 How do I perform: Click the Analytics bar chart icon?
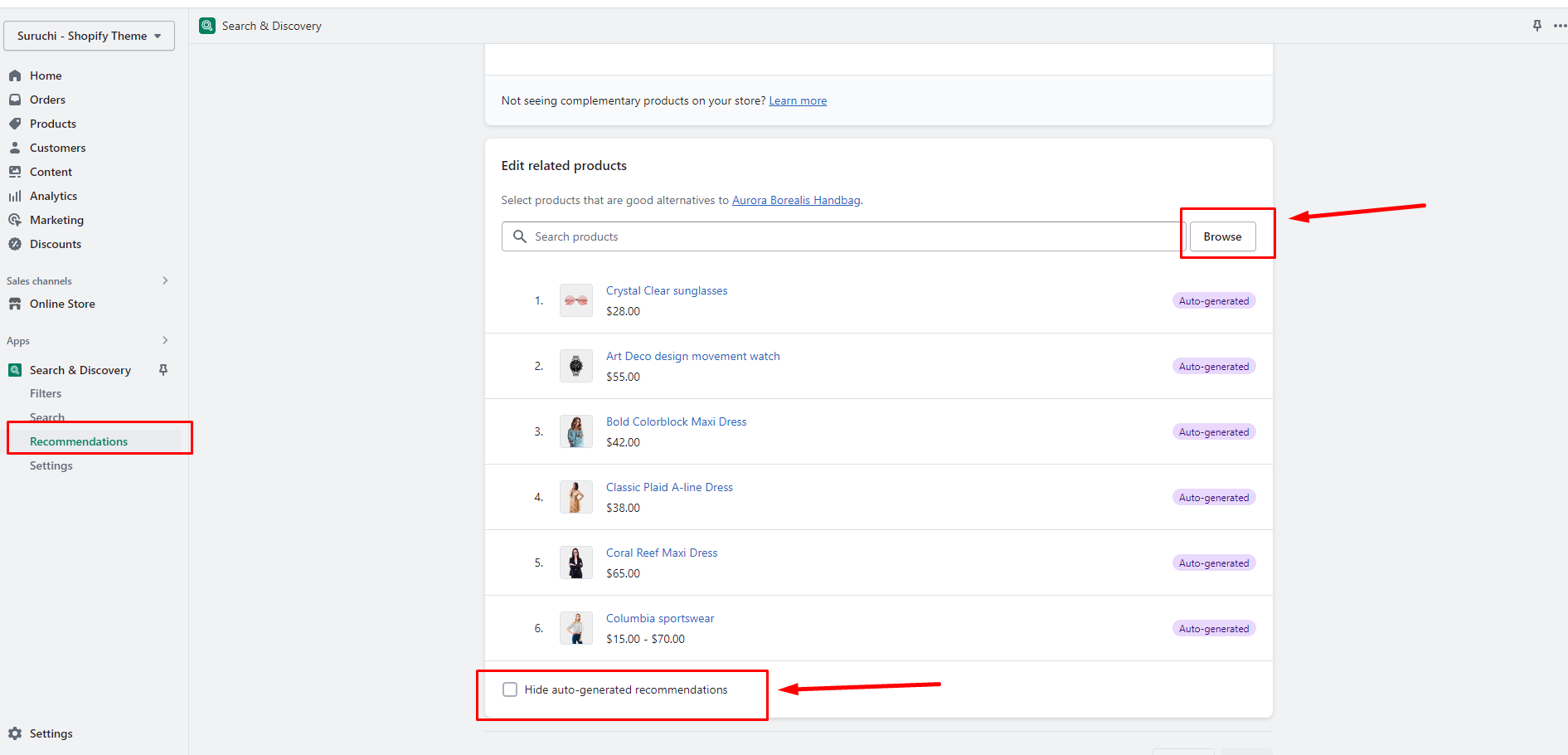[15, 196]
